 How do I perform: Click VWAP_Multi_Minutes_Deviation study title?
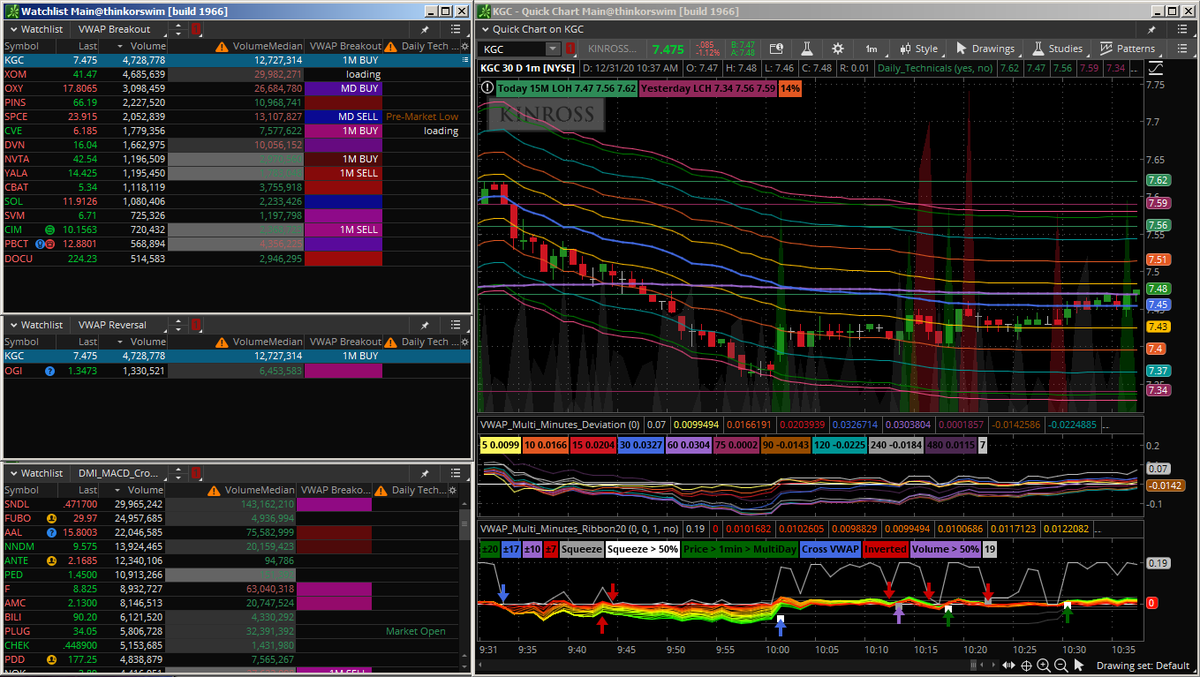point(560,424)
